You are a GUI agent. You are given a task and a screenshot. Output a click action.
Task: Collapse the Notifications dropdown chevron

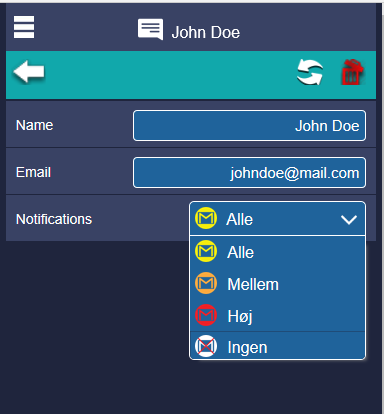click(349, 219)
